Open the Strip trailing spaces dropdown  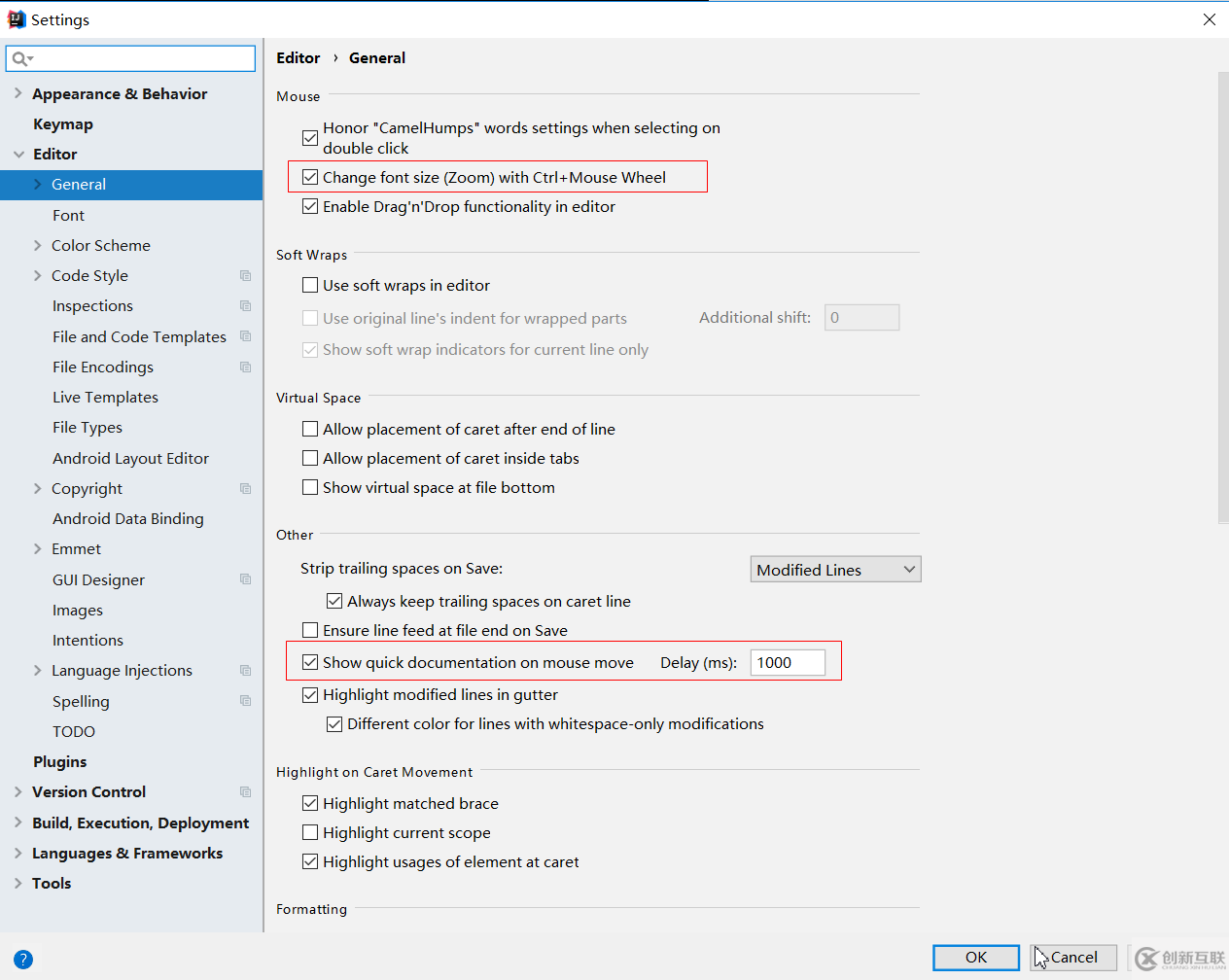point(835,570)
